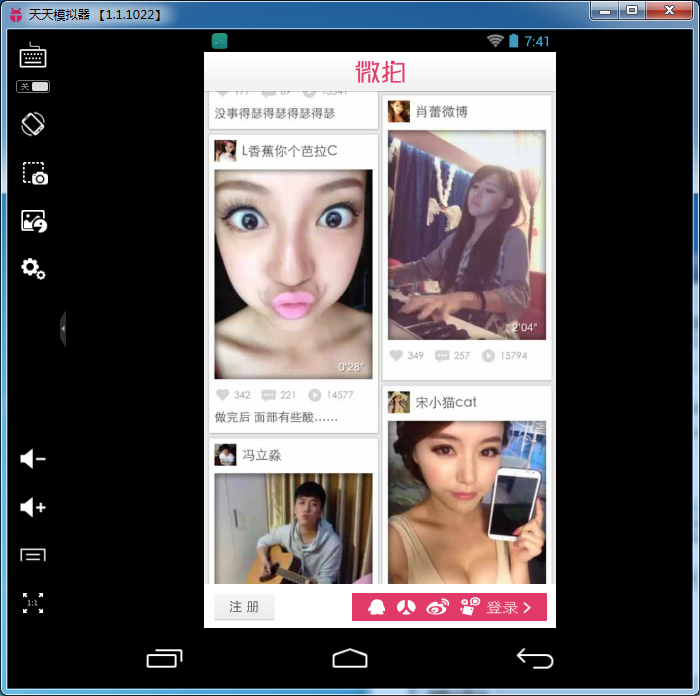Tap the 微拍 logo header
Screen dimensions: 700x696
tap(380, 72)
